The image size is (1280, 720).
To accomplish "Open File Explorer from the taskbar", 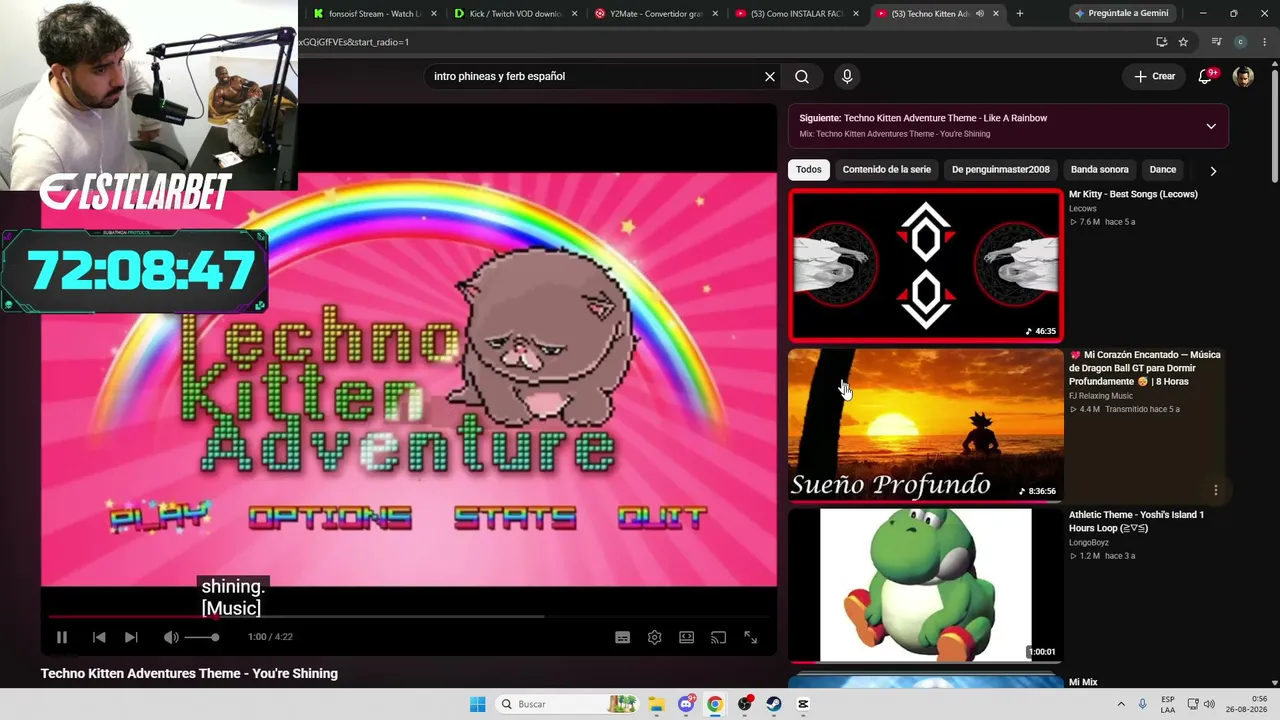I will point(656,704).
